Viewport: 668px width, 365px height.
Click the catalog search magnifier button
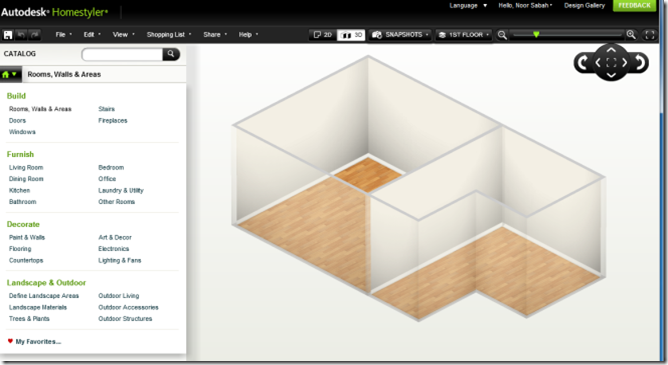click(x=171, y=54)
